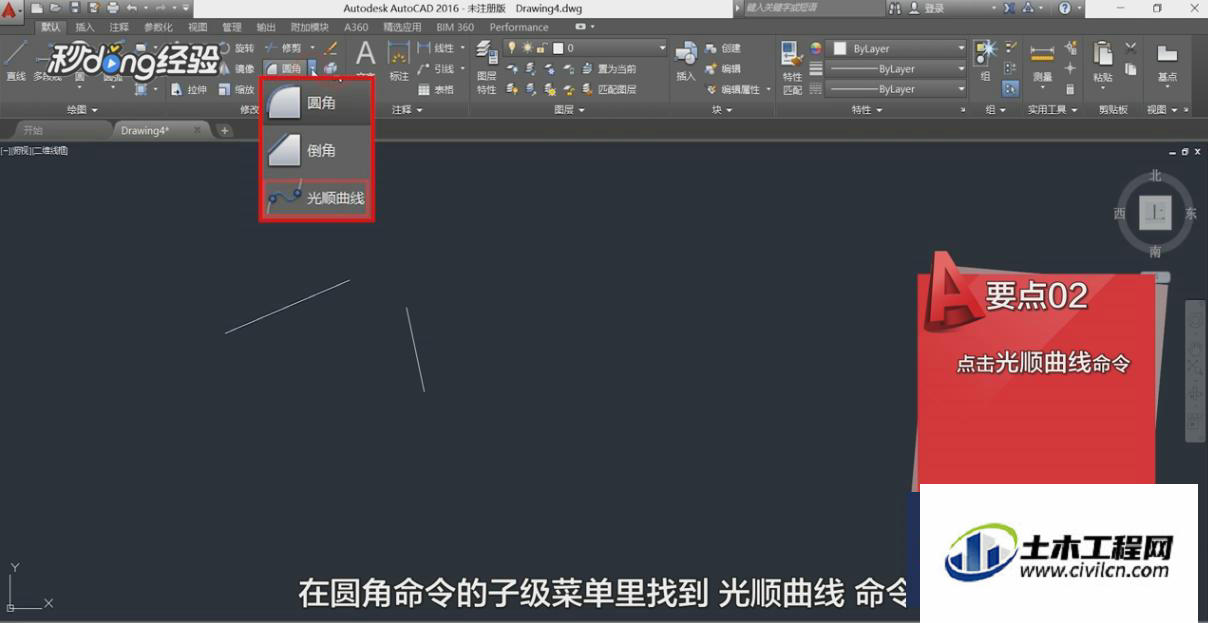Click the top (上) face of ViewCube

click(1155, 212)
